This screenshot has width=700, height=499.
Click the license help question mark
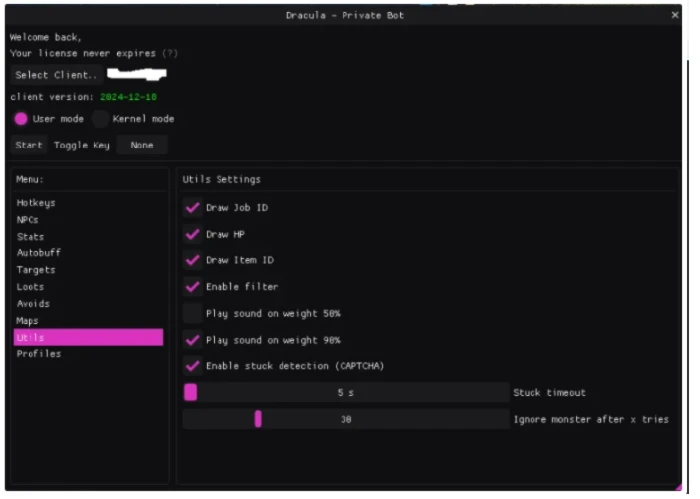(x=170, y=53)
